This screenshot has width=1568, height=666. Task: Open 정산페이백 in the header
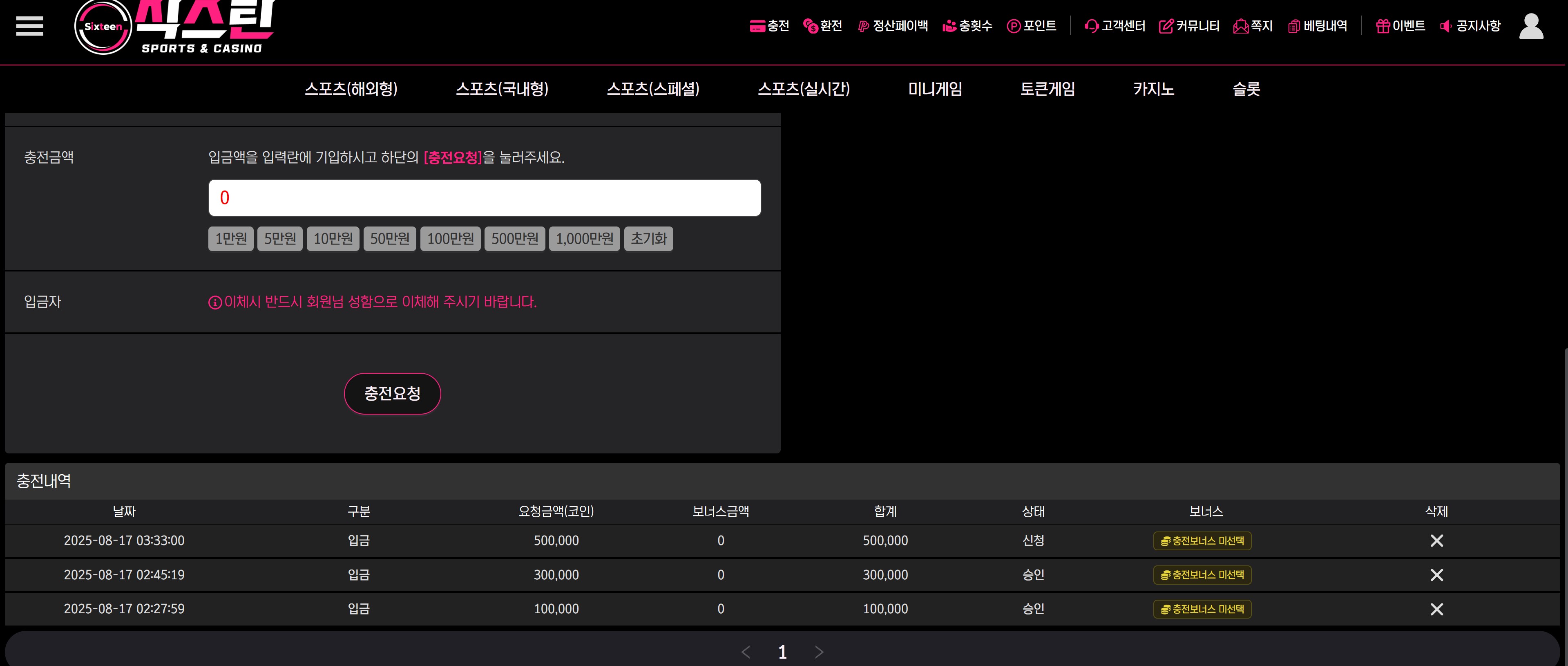tap(893, 26)
